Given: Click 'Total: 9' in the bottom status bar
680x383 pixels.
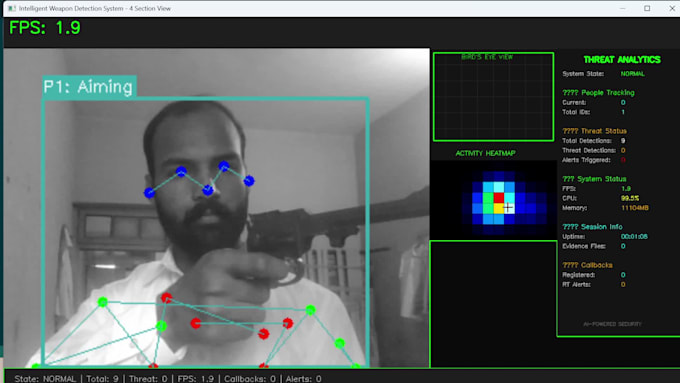Looking at the screenshot, I should (102, 378).
